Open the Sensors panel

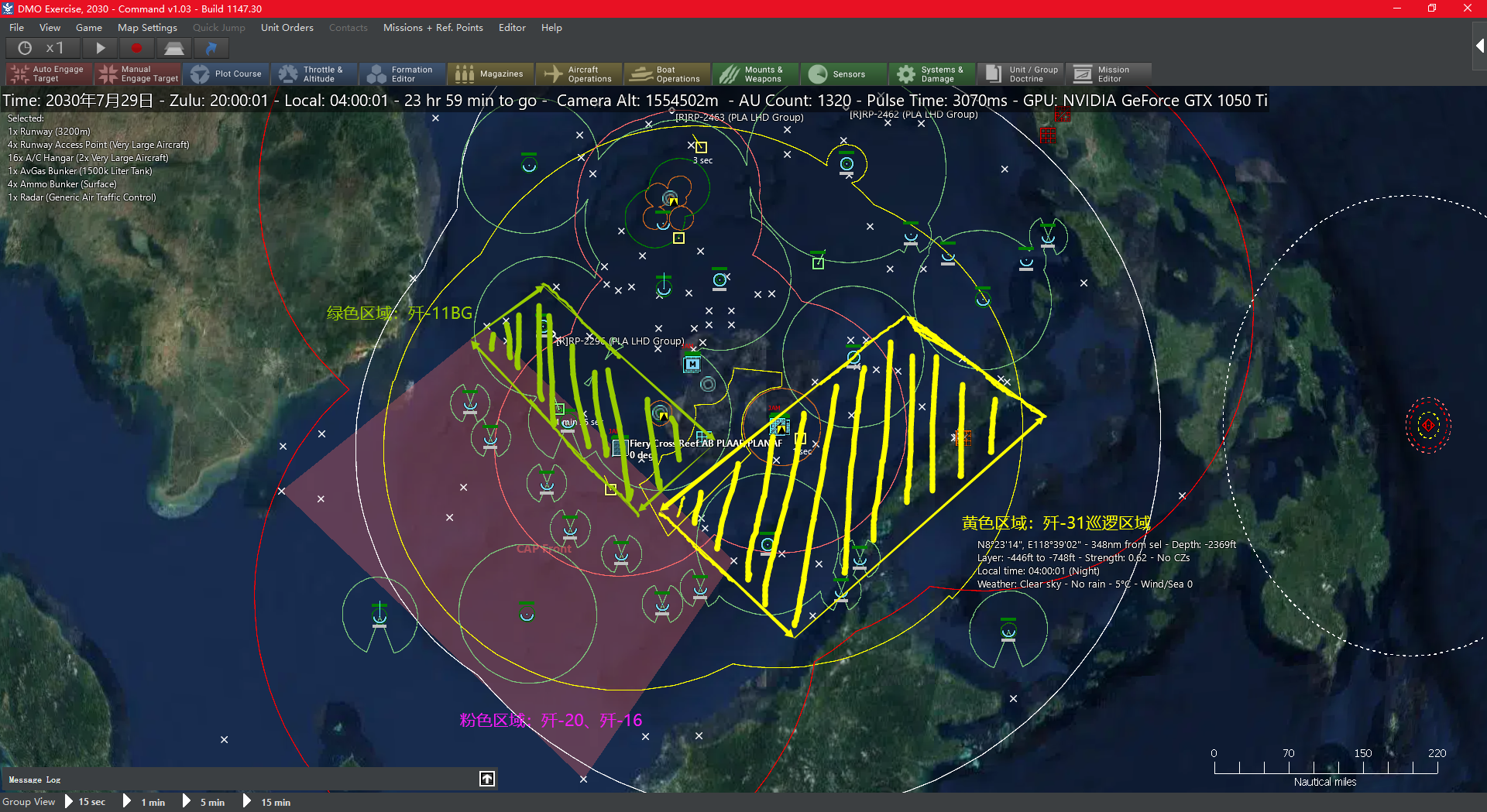click(843, 74)
